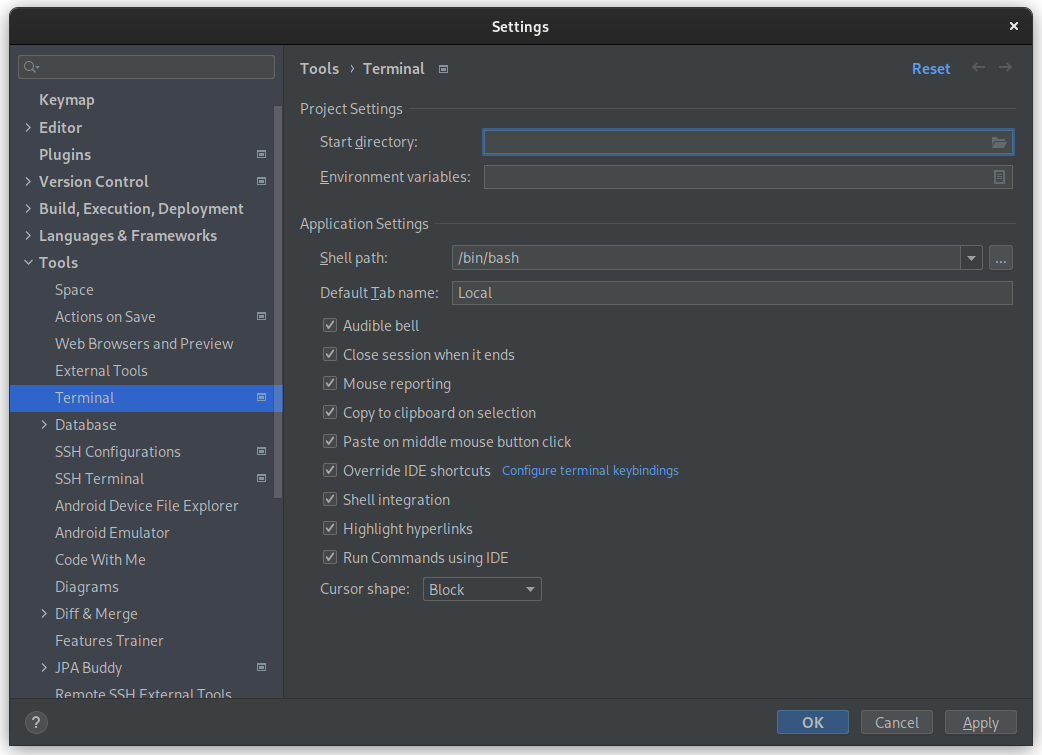Open Configure terminal keybindings link
Viewport: 1042px width, 755px height.
click(x=590, y=471)
